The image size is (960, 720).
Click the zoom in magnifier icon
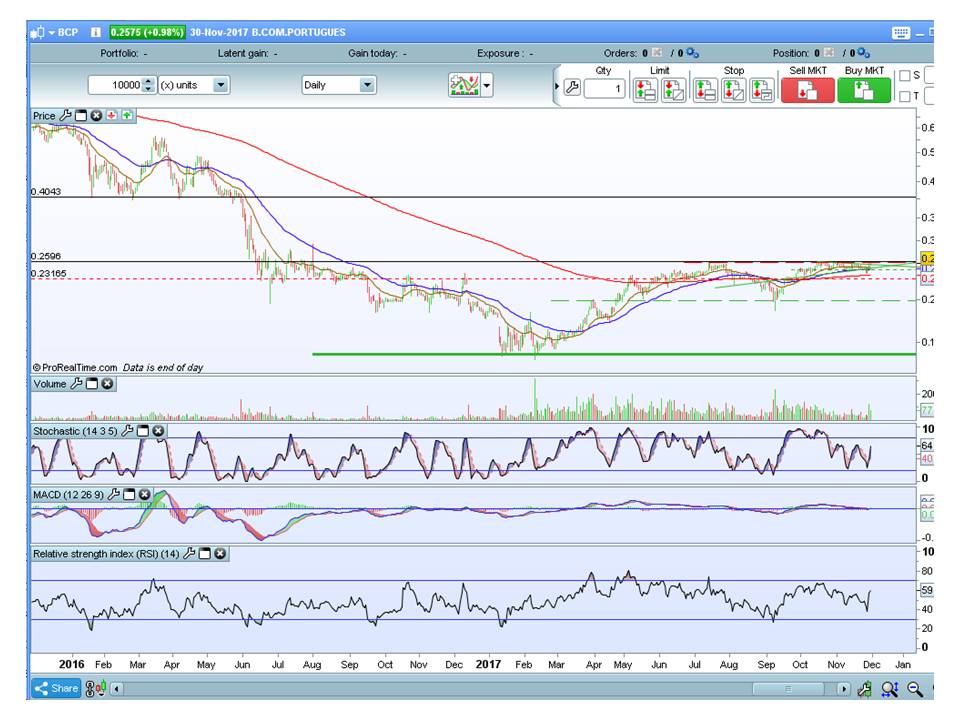click(889, 688)
